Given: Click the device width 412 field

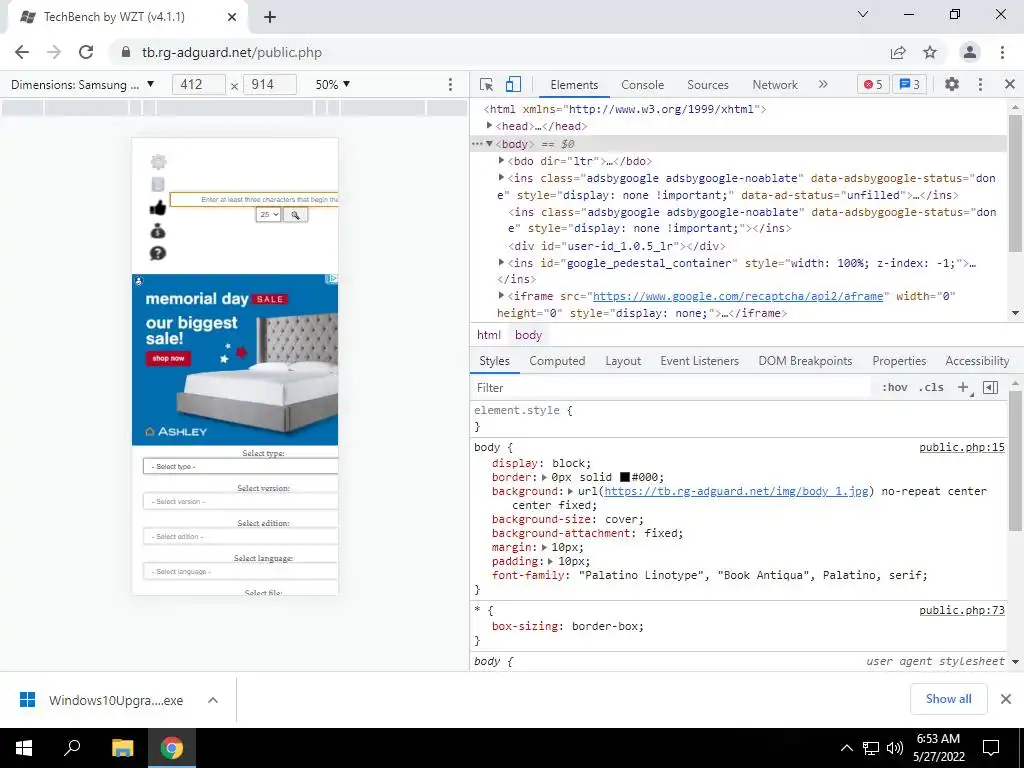Looking at the screenshot, I should (199, 84).
